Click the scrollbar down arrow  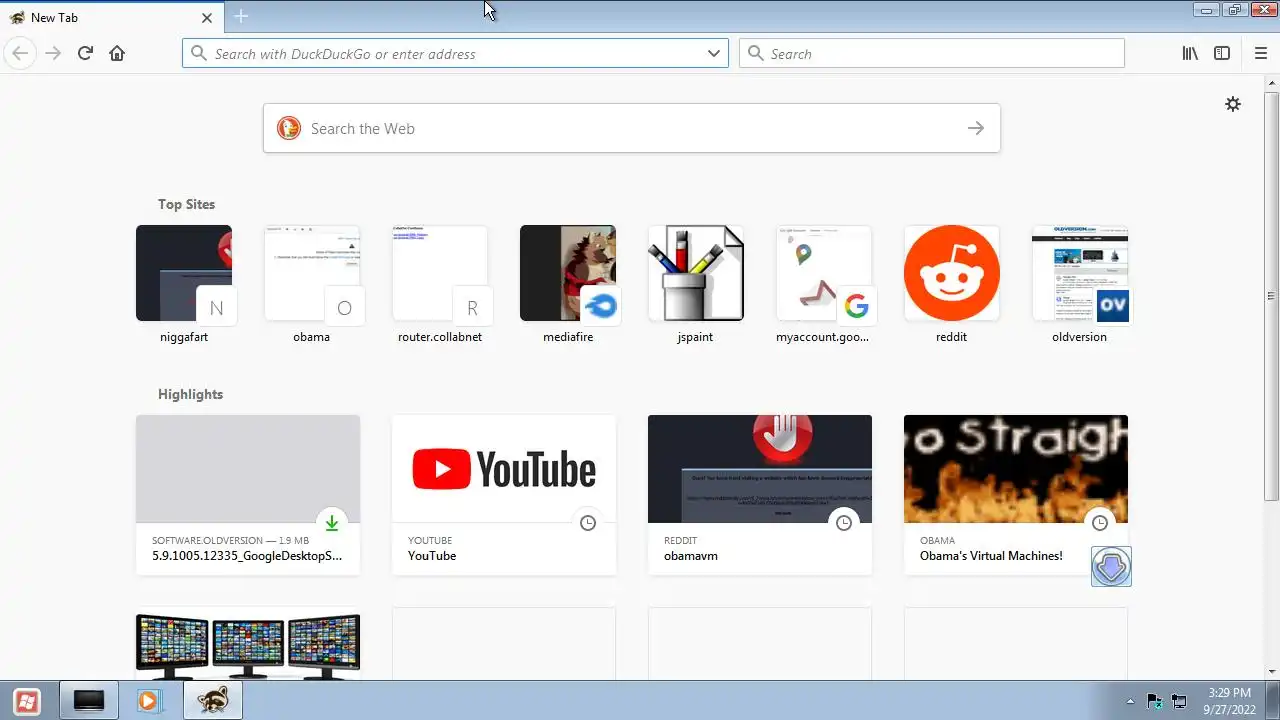1272,672
